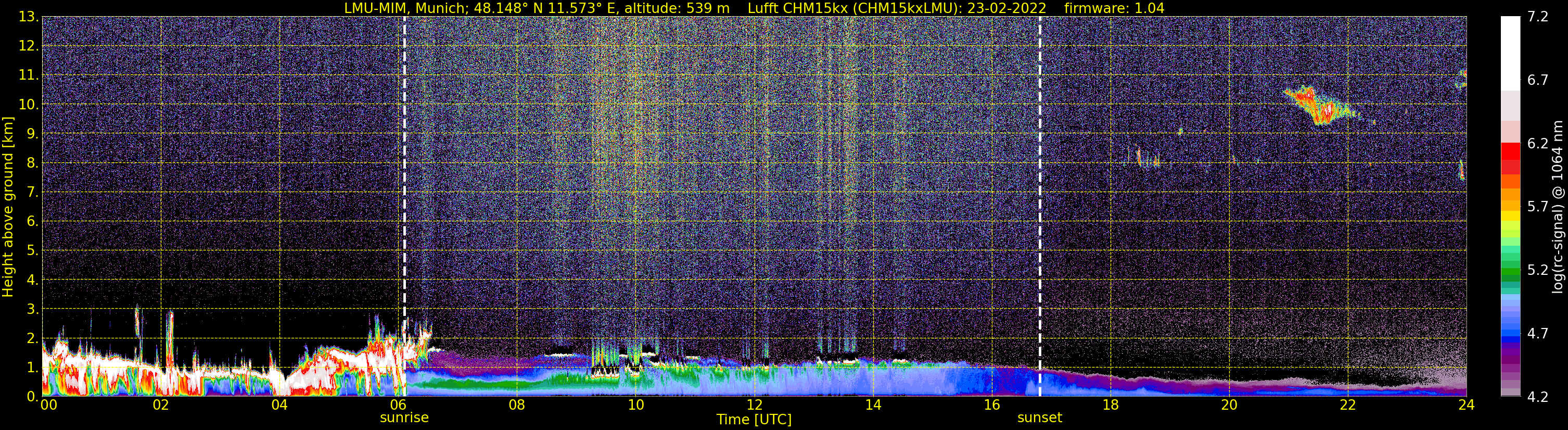
Task: Click the height axis tick '2.'
Action: pyautogui.click(x=32, y=339)
